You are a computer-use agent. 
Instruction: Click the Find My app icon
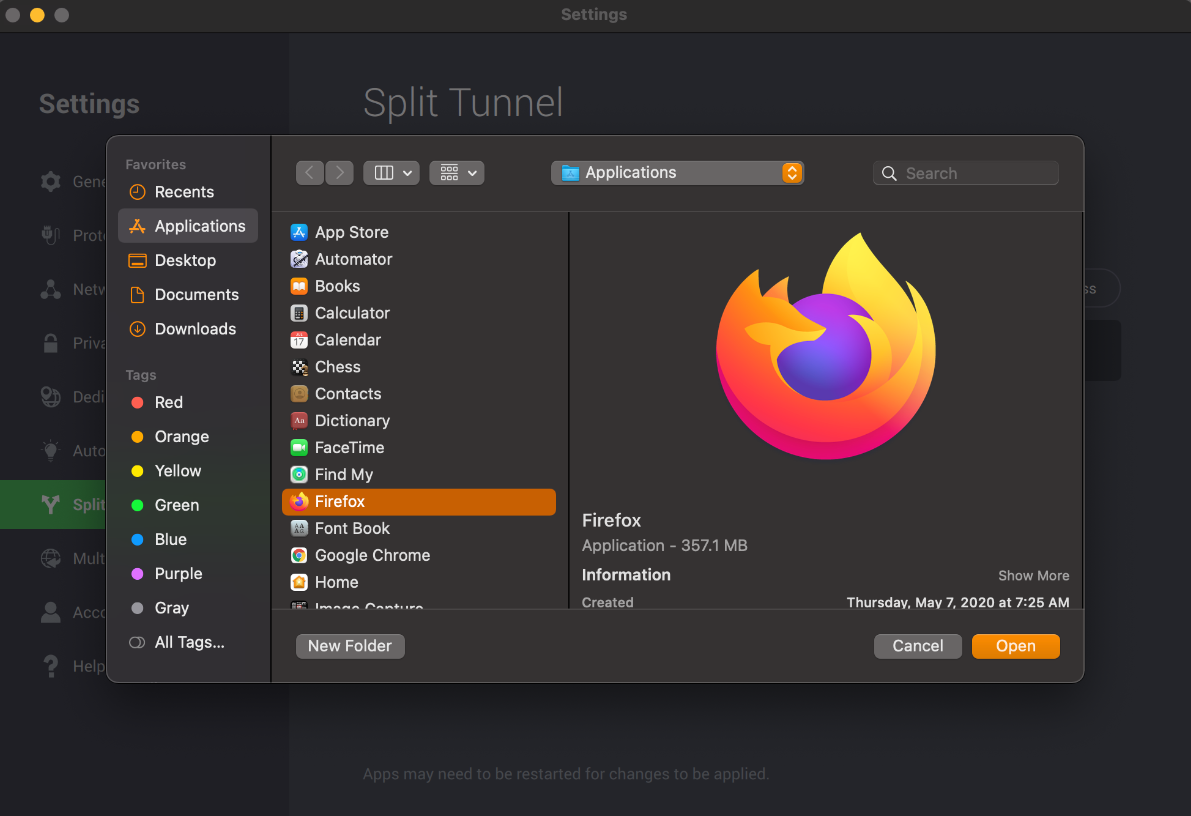299,475
